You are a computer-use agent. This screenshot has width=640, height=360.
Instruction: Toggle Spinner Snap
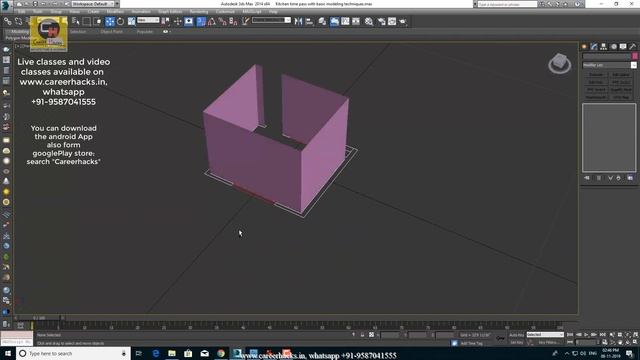coord(233,21)
